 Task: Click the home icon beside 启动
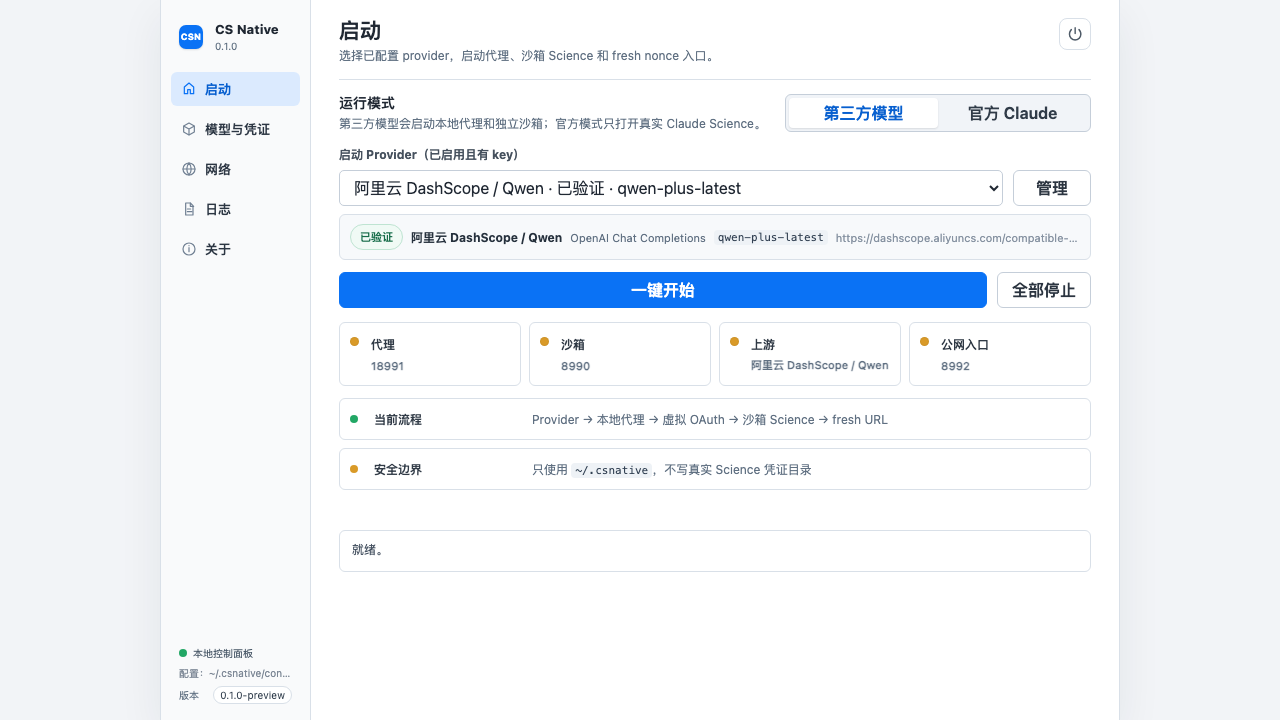[189, 89]
